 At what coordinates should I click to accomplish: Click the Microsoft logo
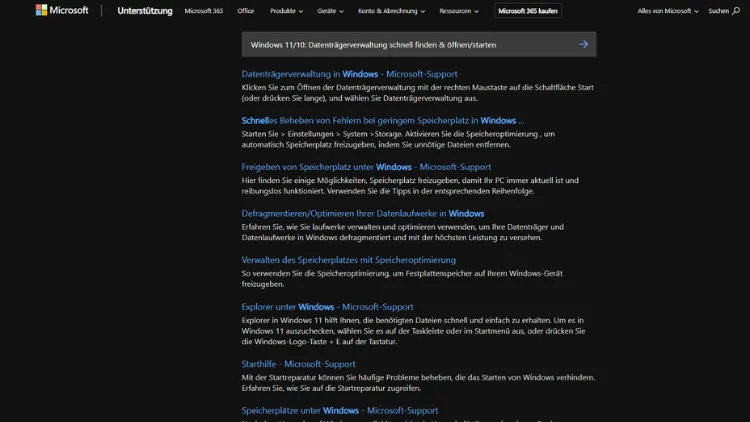[x=62, y=10]
